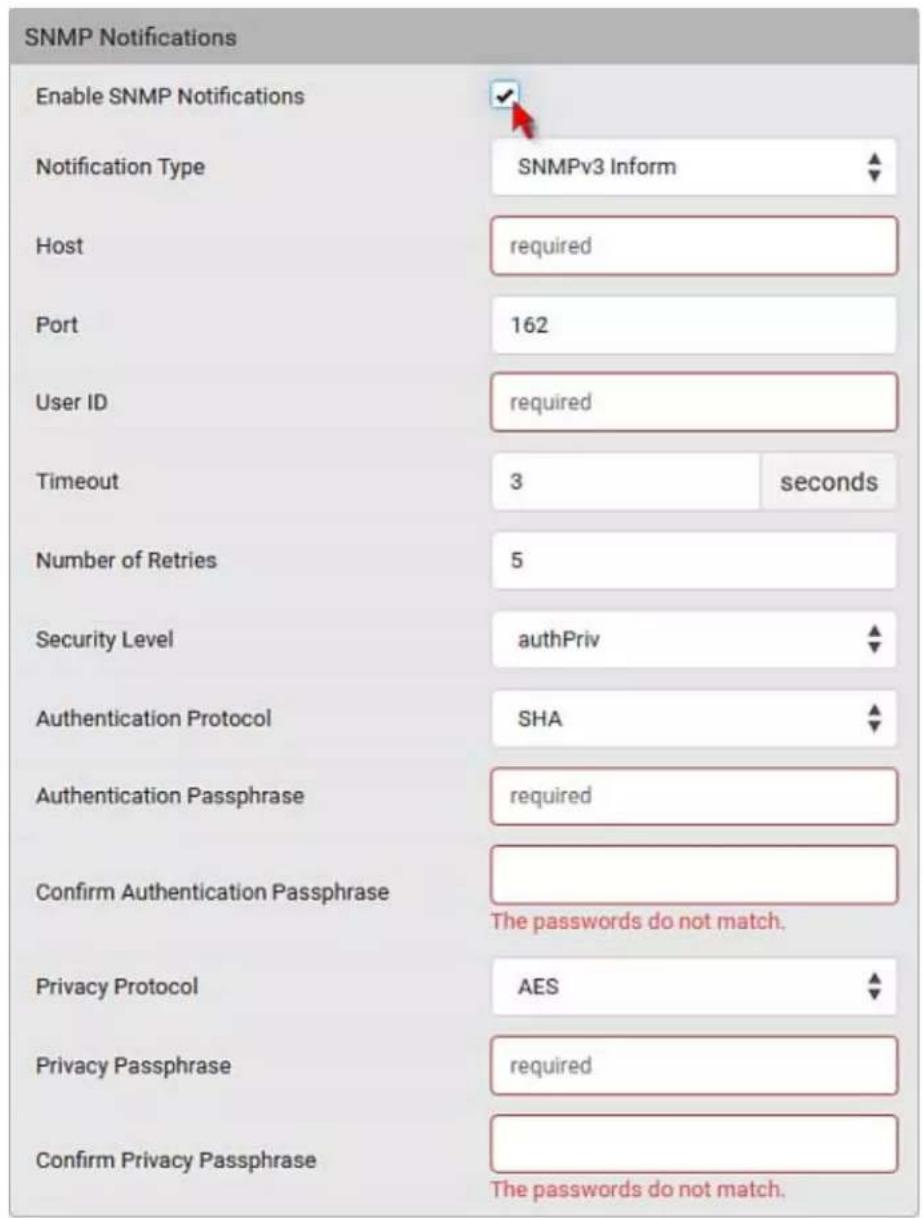The image size is (923, 1218).
Task: Expand the Authentication Protocol SHA dropdown
Action: point(694,718)
